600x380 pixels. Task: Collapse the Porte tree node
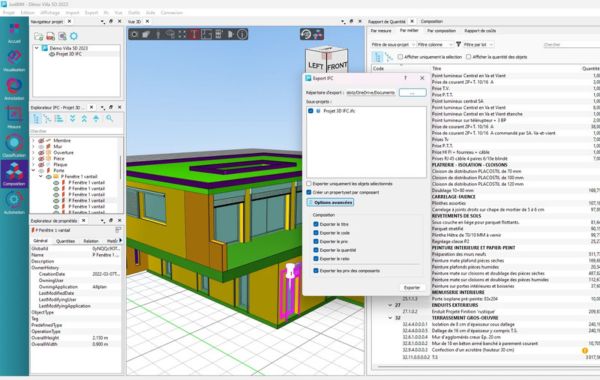(x=33, y=170)
